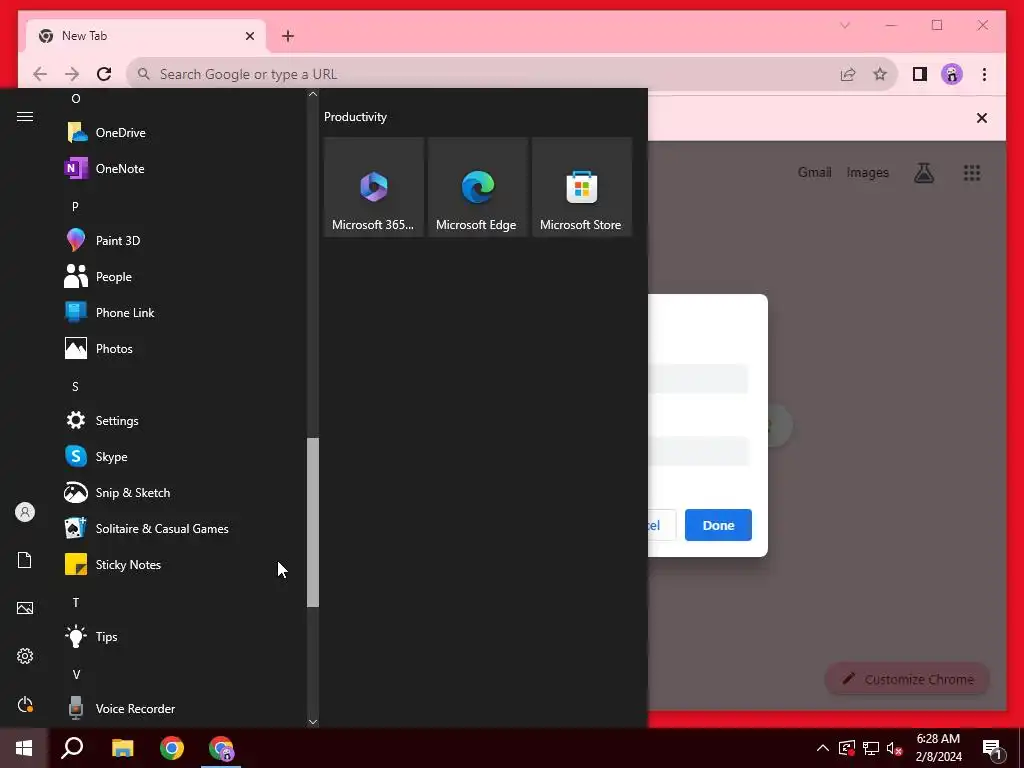Toggle the Chrome side panel
1024x768 pixels.
coord(920,74)
